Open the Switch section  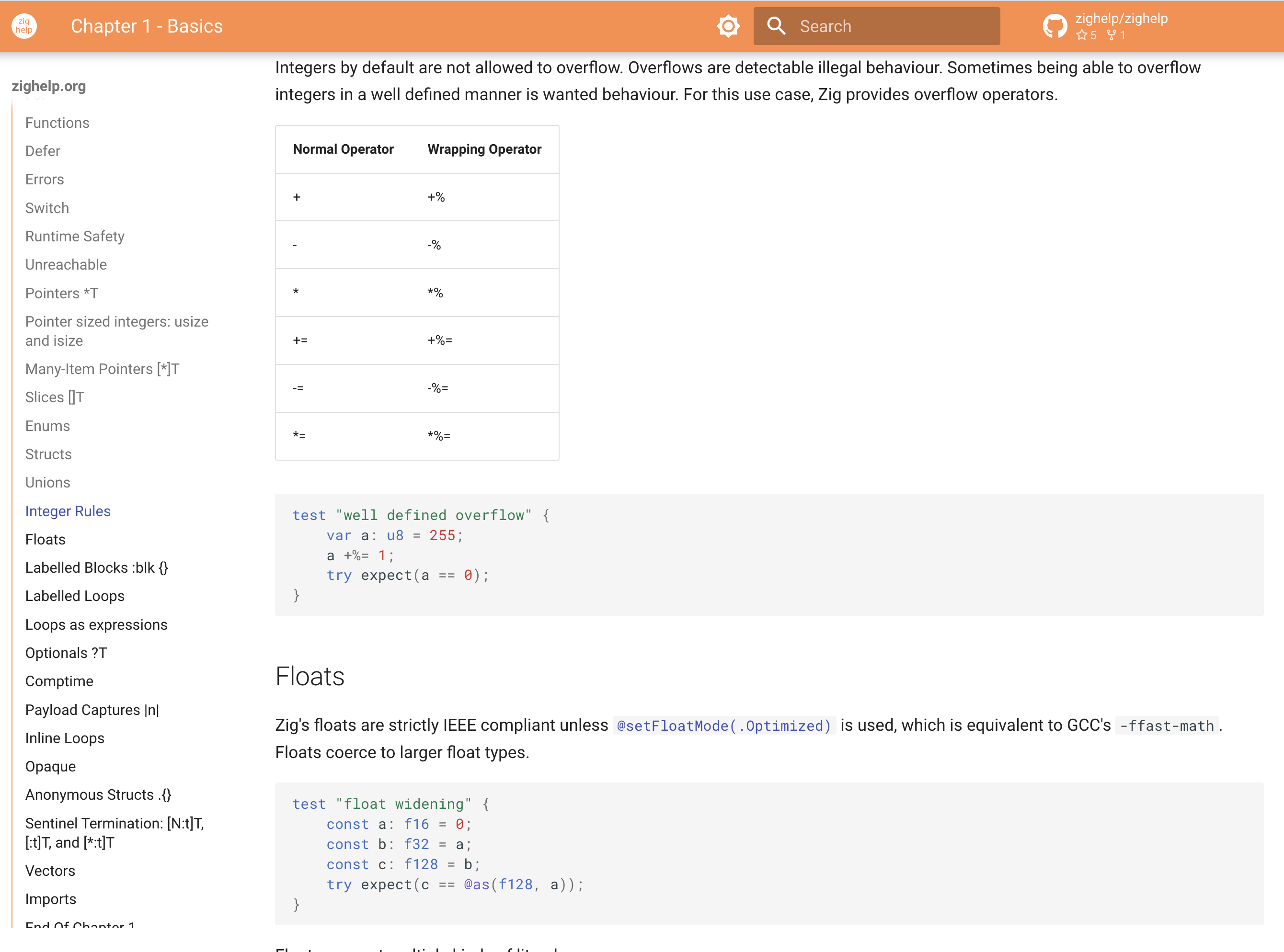(x=46, y=208)
